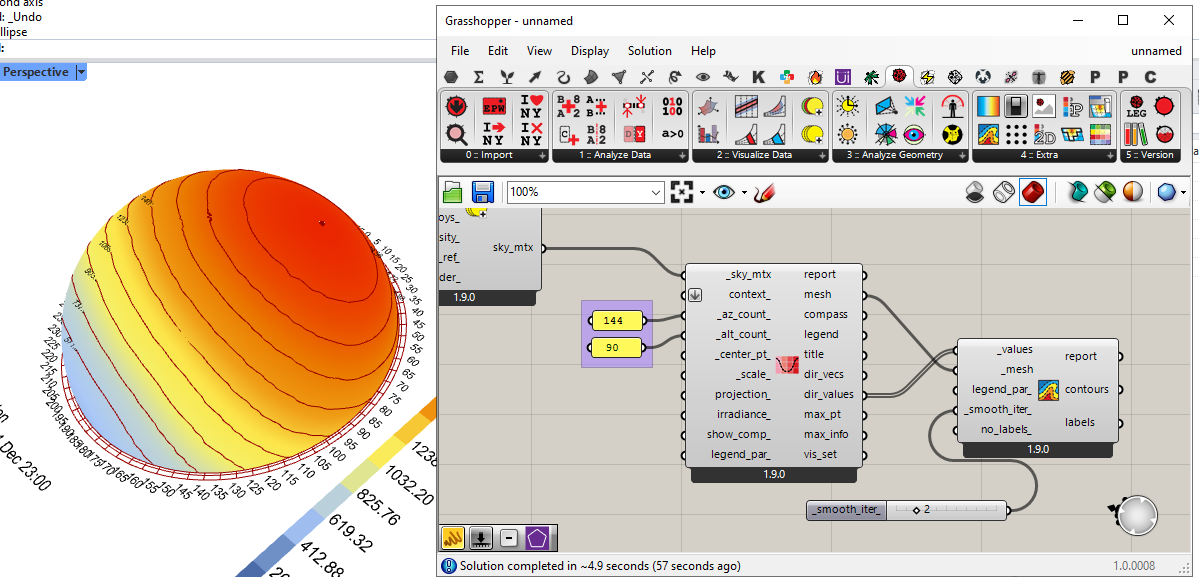
Task: Click the zoom extents icon in canvas toolbar
Action: coord(682,192)
